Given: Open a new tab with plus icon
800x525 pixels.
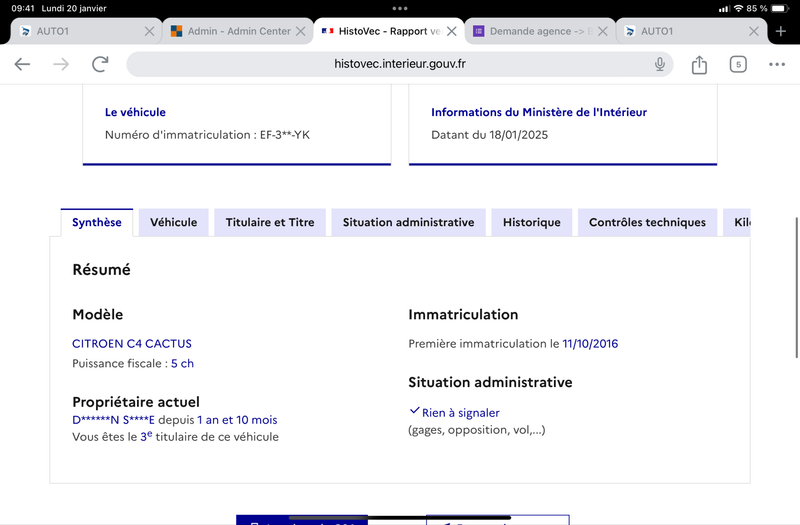Looking at the screenshot, I should click(781, 32).
